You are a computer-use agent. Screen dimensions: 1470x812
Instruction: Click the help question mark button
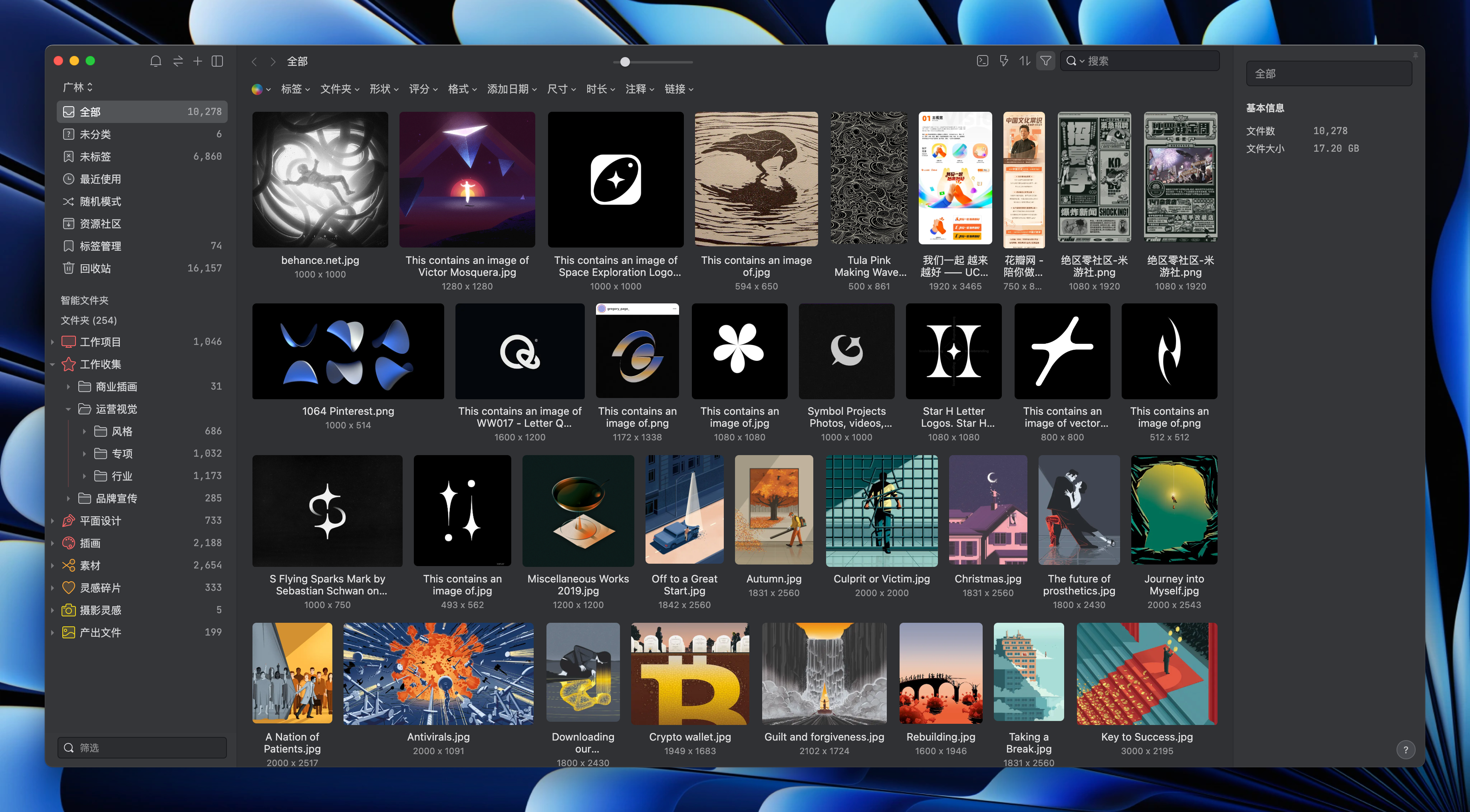point(1406,750)
